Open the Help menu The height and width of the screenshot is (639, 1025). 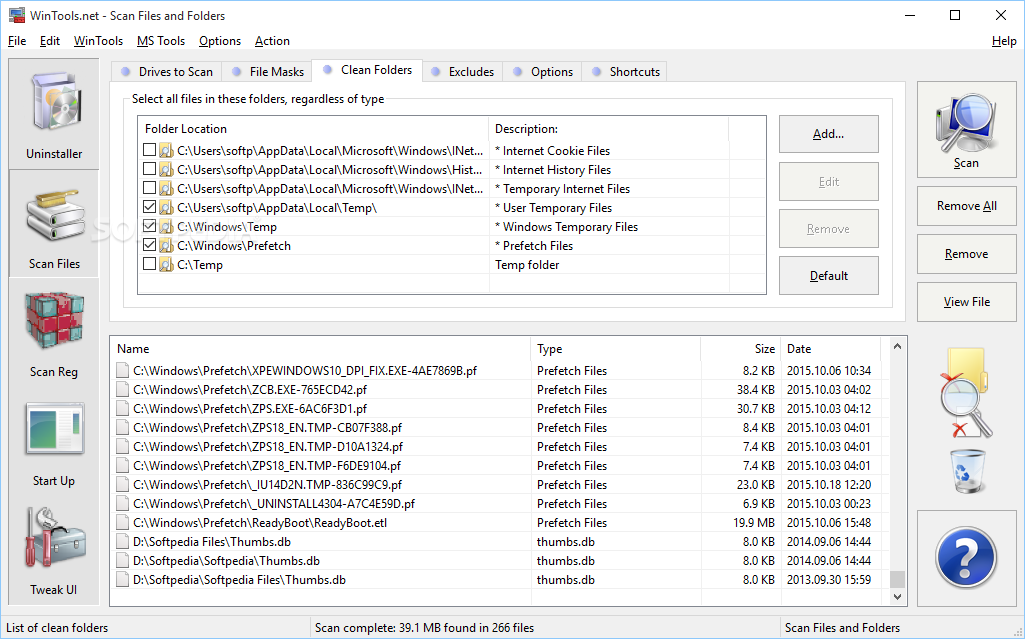pyautogui.click(x=1003, y=41)
